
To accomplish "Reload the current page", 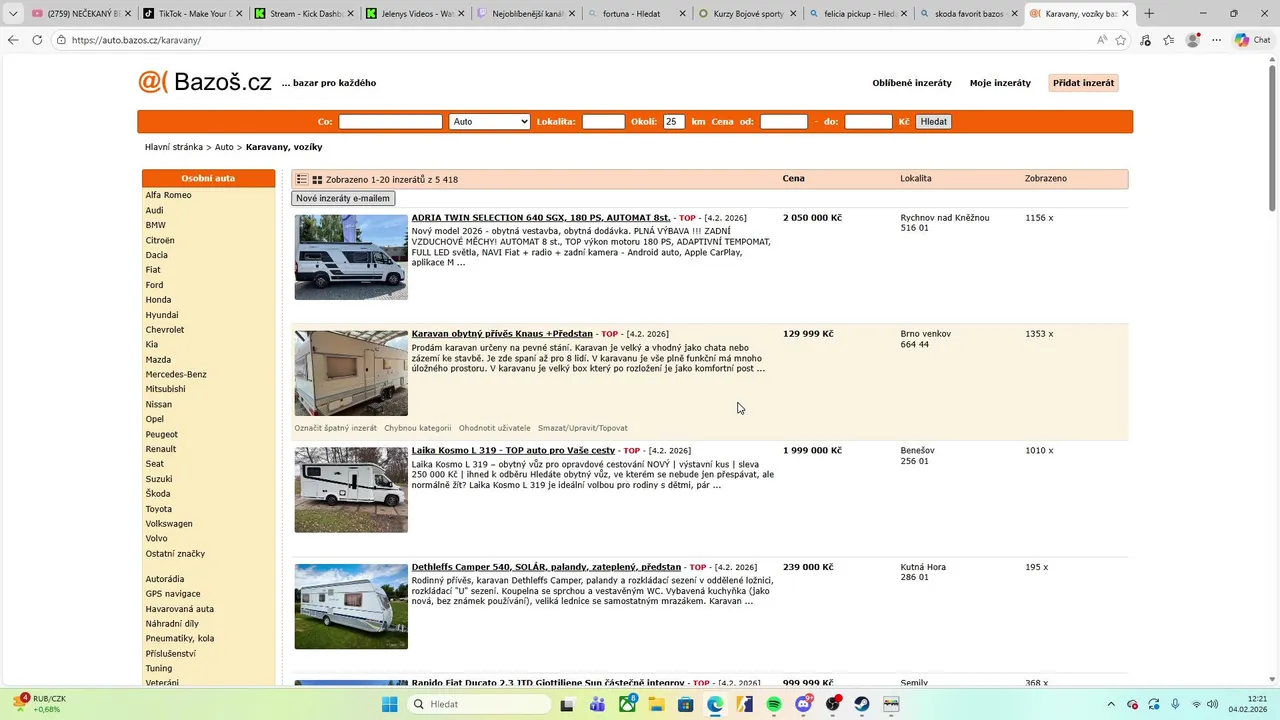I will [x=37, y=40].
